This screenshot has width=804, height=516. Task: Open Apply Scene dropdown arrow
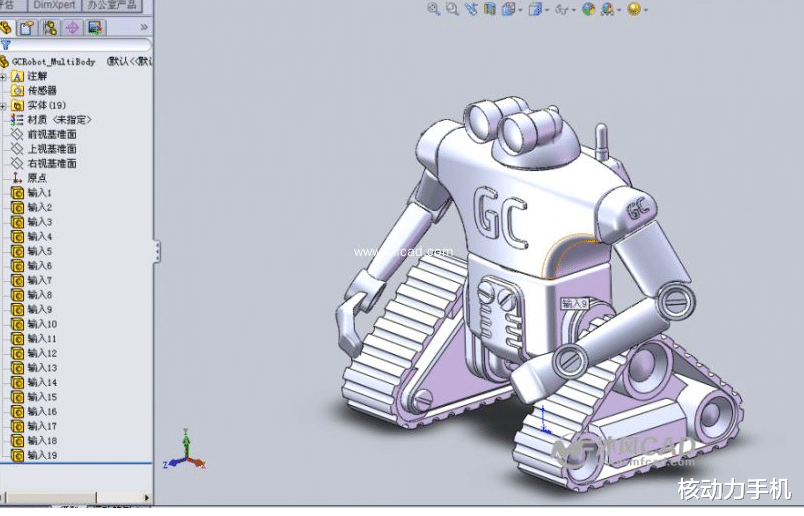(x=620, y=10)
